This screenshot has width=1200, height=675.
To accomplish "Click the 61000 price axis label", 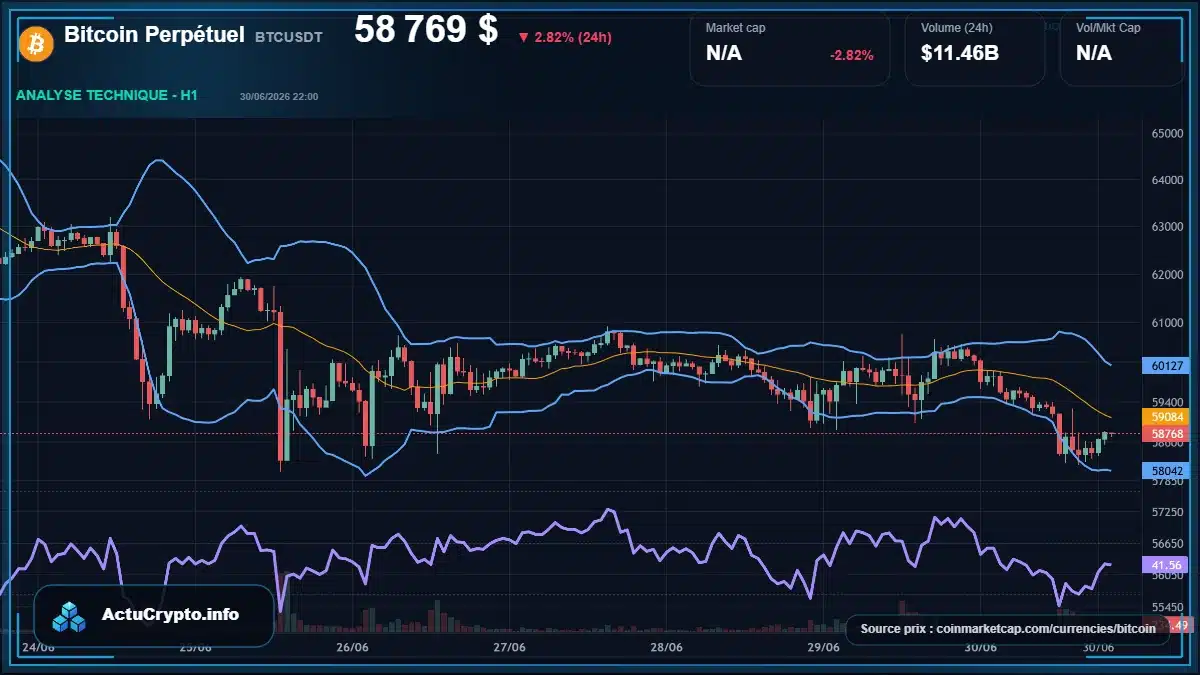I will pos(1167,322).
